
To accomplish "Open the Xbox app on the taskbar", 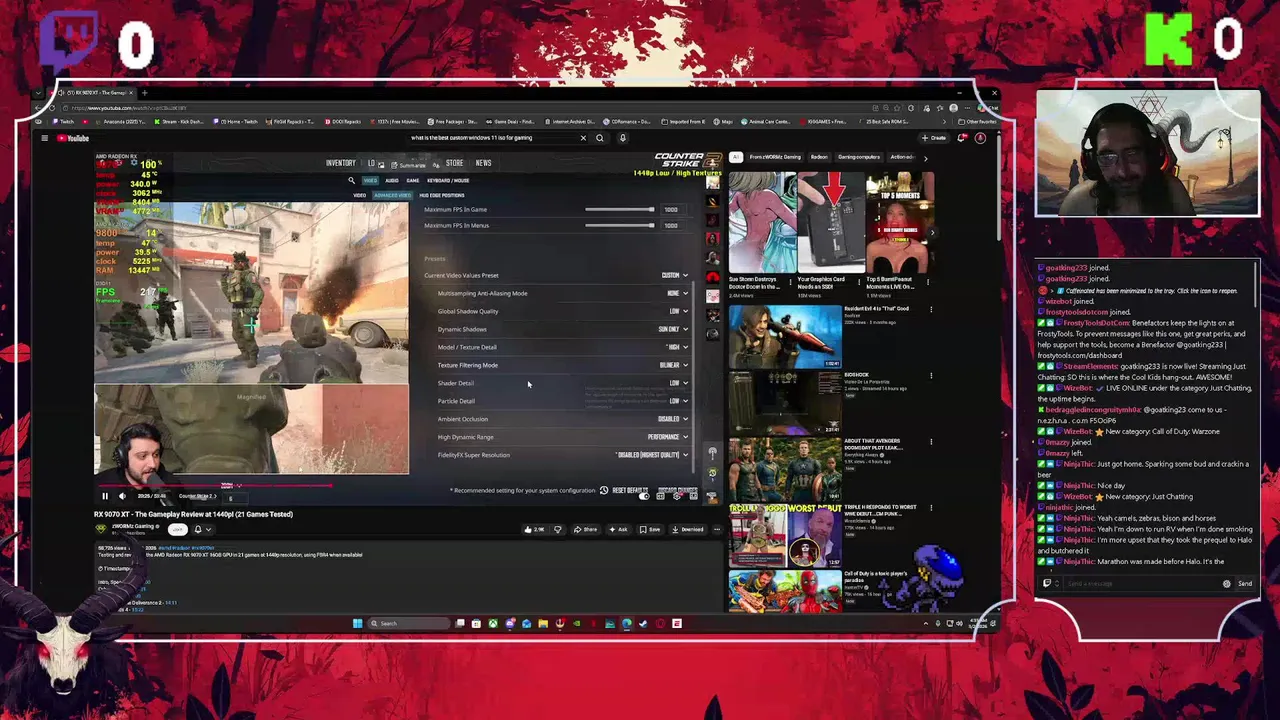I will coord(493,623).
